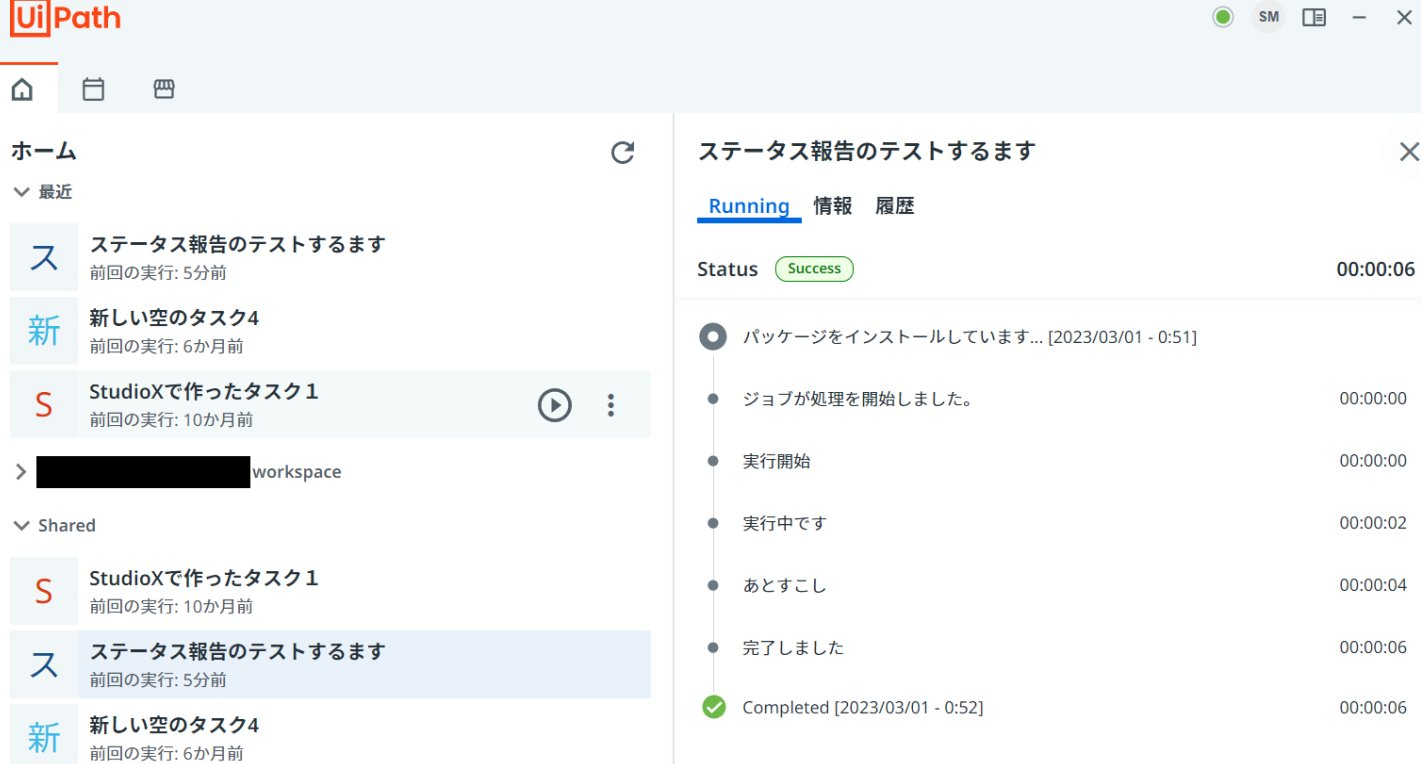Click the 新 thumbnail in Shared list

pos(44,734)
